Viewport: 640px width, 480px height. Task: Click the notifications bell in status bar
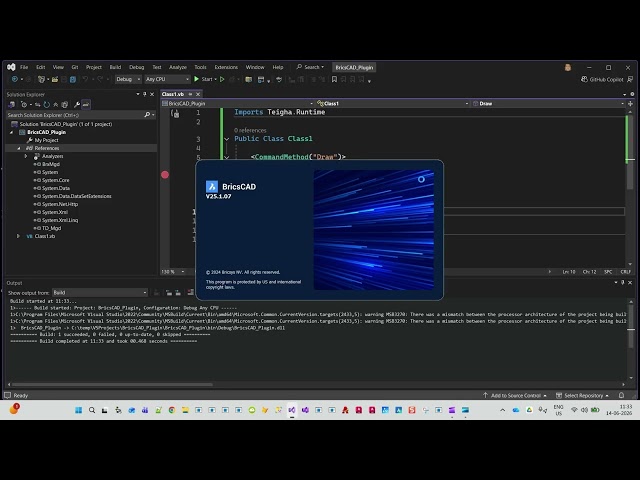click(621, 395)
